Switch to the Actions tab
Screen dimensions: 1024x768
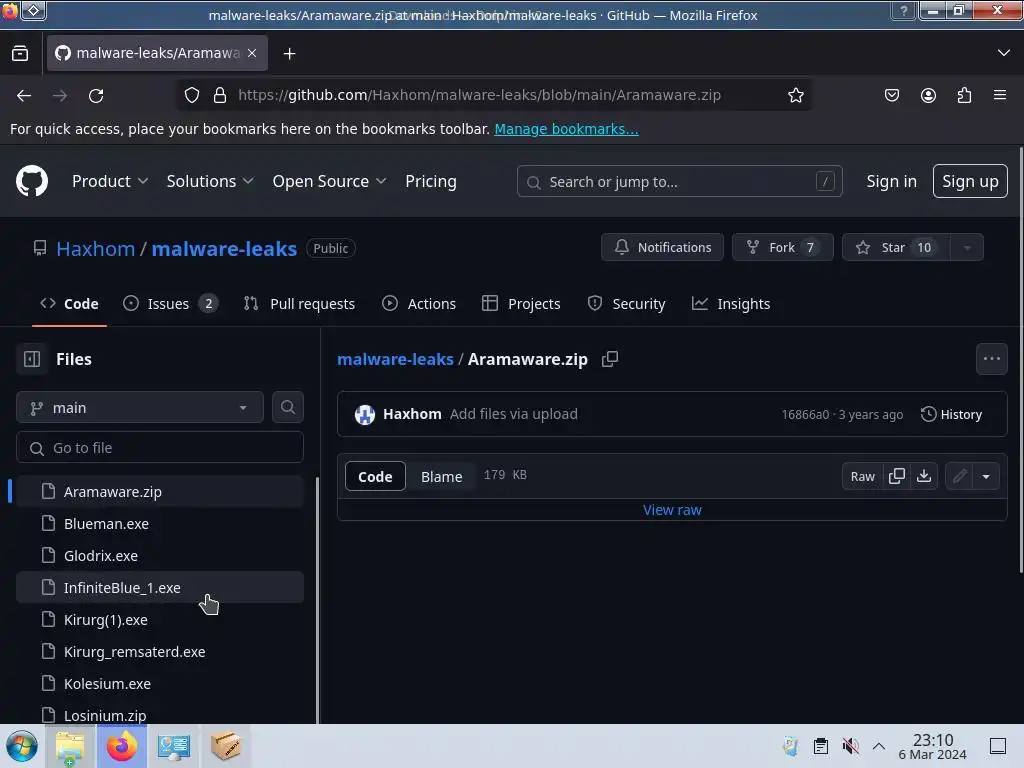coord(419,304)
